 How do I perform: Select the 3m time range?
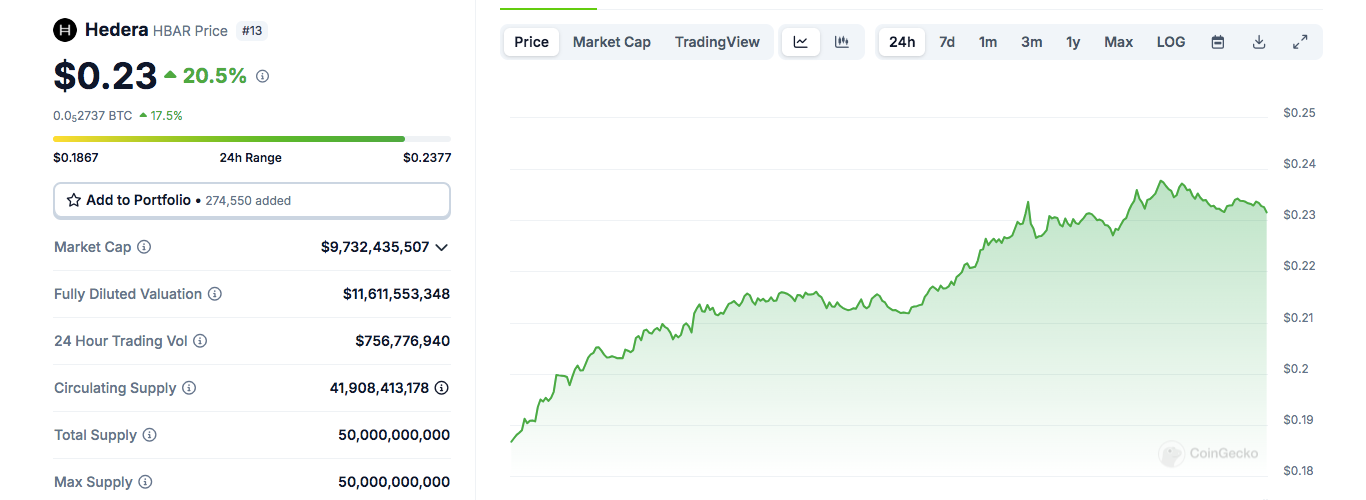[1032, 42]
